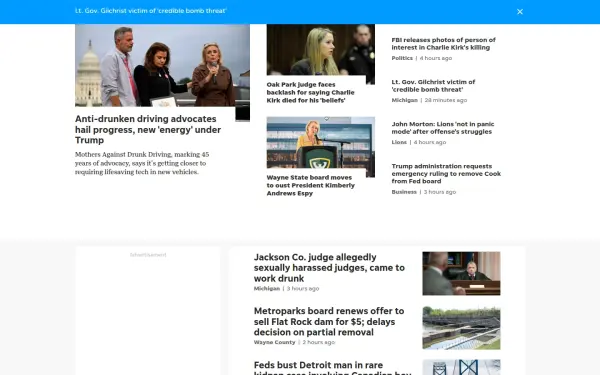Open the courtroom judge thumbnail
600x375 pixels.
pyautogui.click(x=461, y=273)
